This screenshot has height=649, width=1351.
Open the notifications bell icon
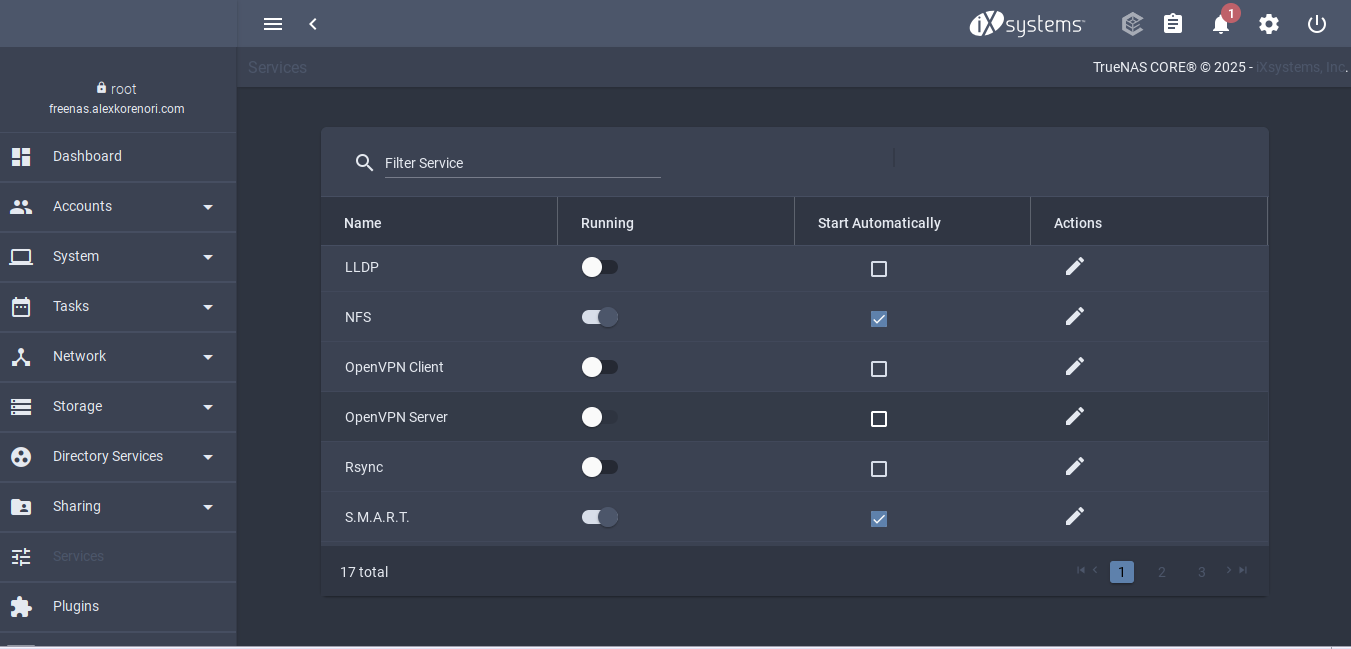(1221, 24)
